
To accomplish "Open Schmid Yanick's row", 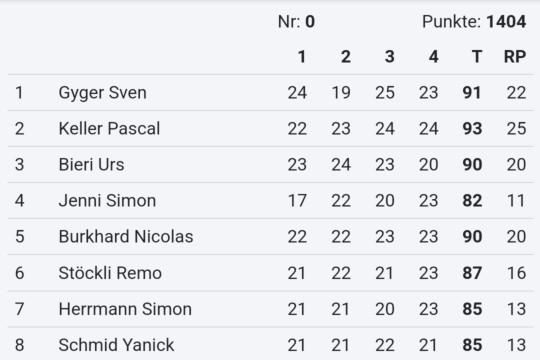I will [x=270, y=344].
